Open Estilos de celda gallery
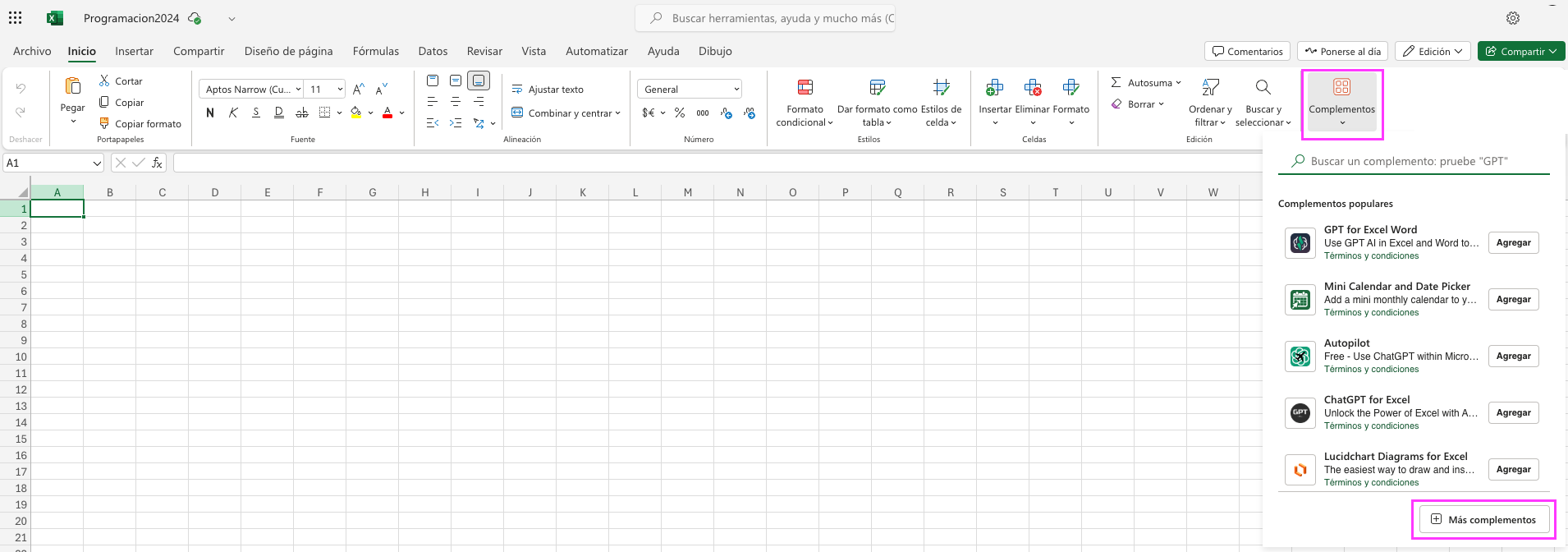 pyautogui.click(x=941, y=102)
